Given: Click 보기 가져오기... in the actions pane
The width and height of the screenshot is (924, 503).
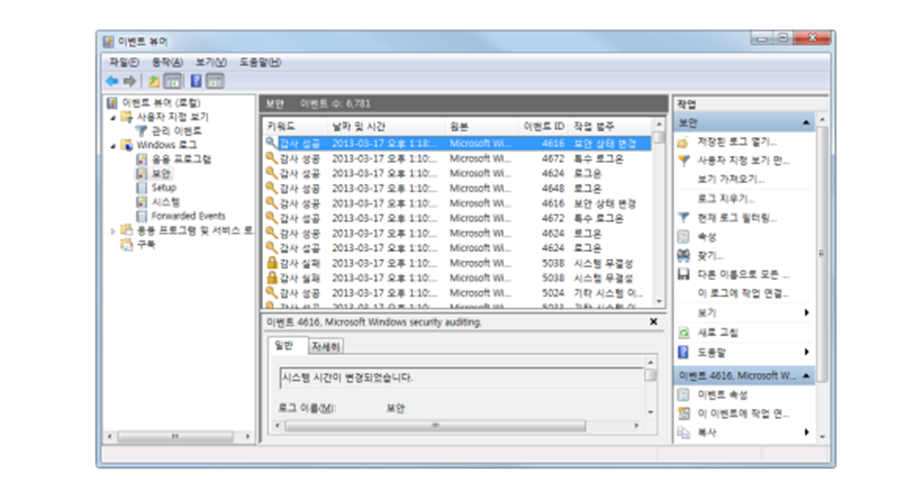Looking at the screenshot, I should click(731, 179).
